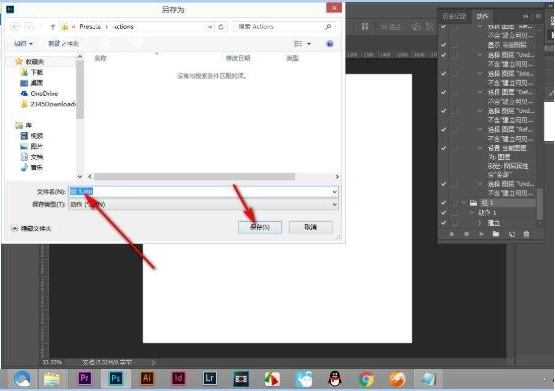Click Begin recording button in Actions panel
Image resolution: width=555 pixels, height=391 pixels.
pyautogui.click(x=467, y=234)
